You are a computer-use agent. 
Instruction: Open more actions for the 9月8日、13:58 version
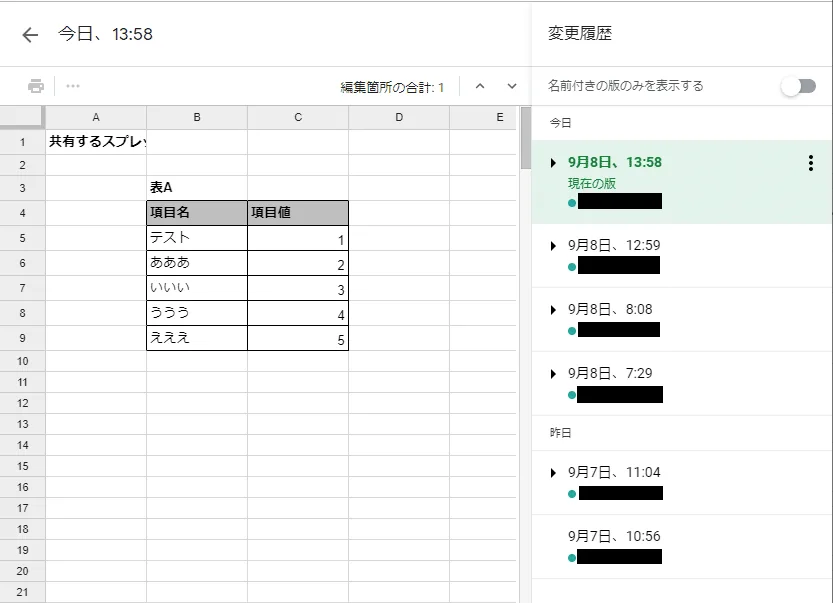click(x=811, y=163)
